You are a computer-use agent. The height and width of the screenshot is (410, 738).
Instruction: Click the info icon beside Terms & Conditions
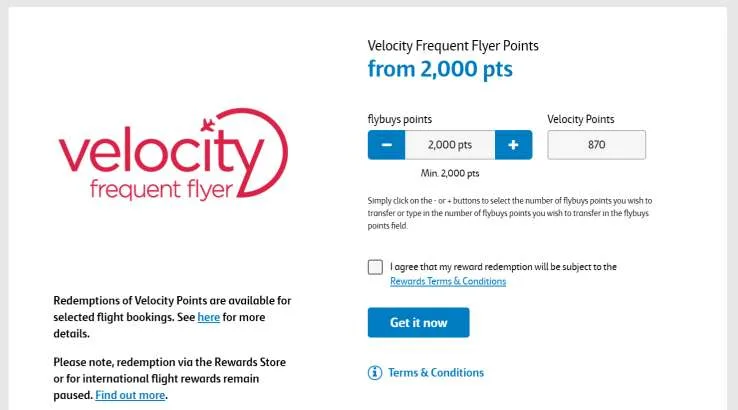(x=375, y=373)
